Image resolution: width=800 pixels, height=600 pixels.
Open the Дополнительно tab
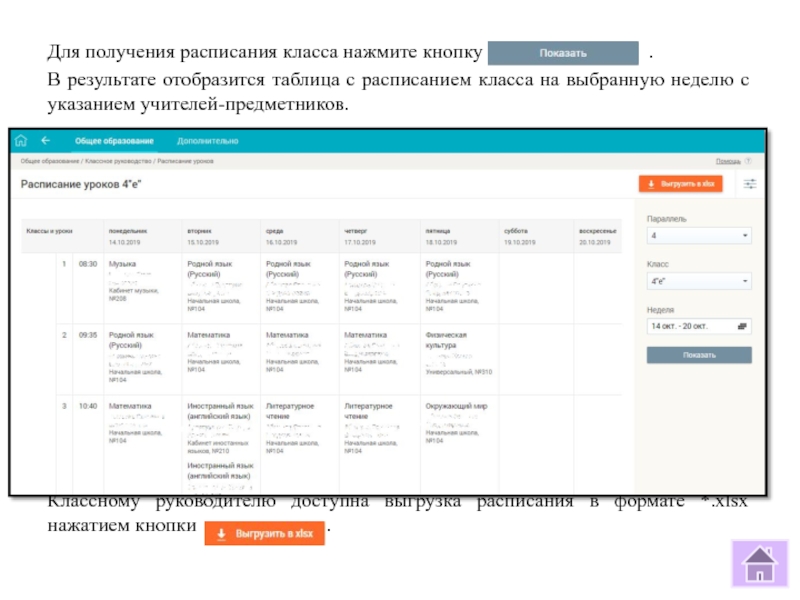208,141
